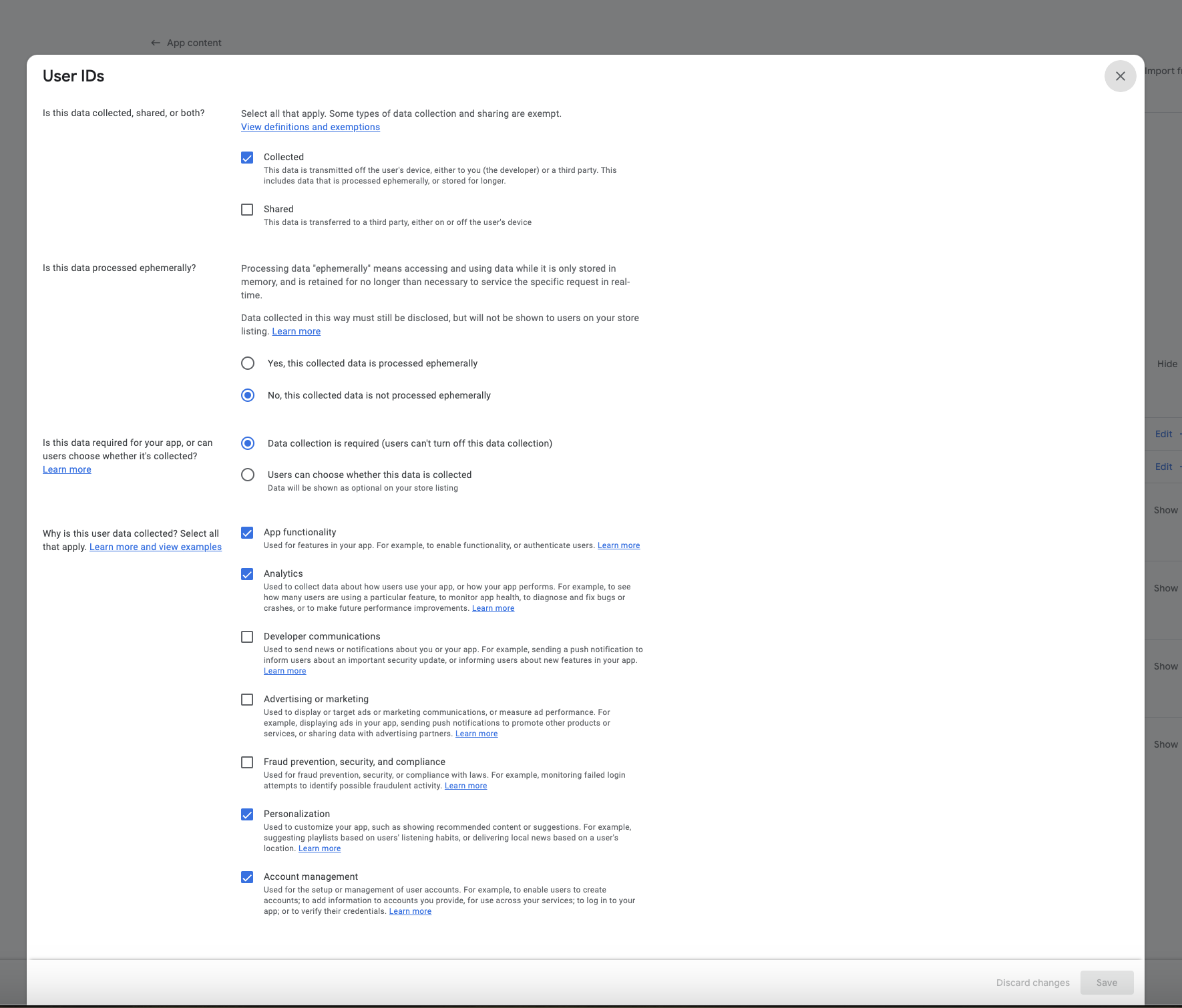Uncheck the Personalization option
Screen dimensions: 1182x1008
click(x=247, y=814)
